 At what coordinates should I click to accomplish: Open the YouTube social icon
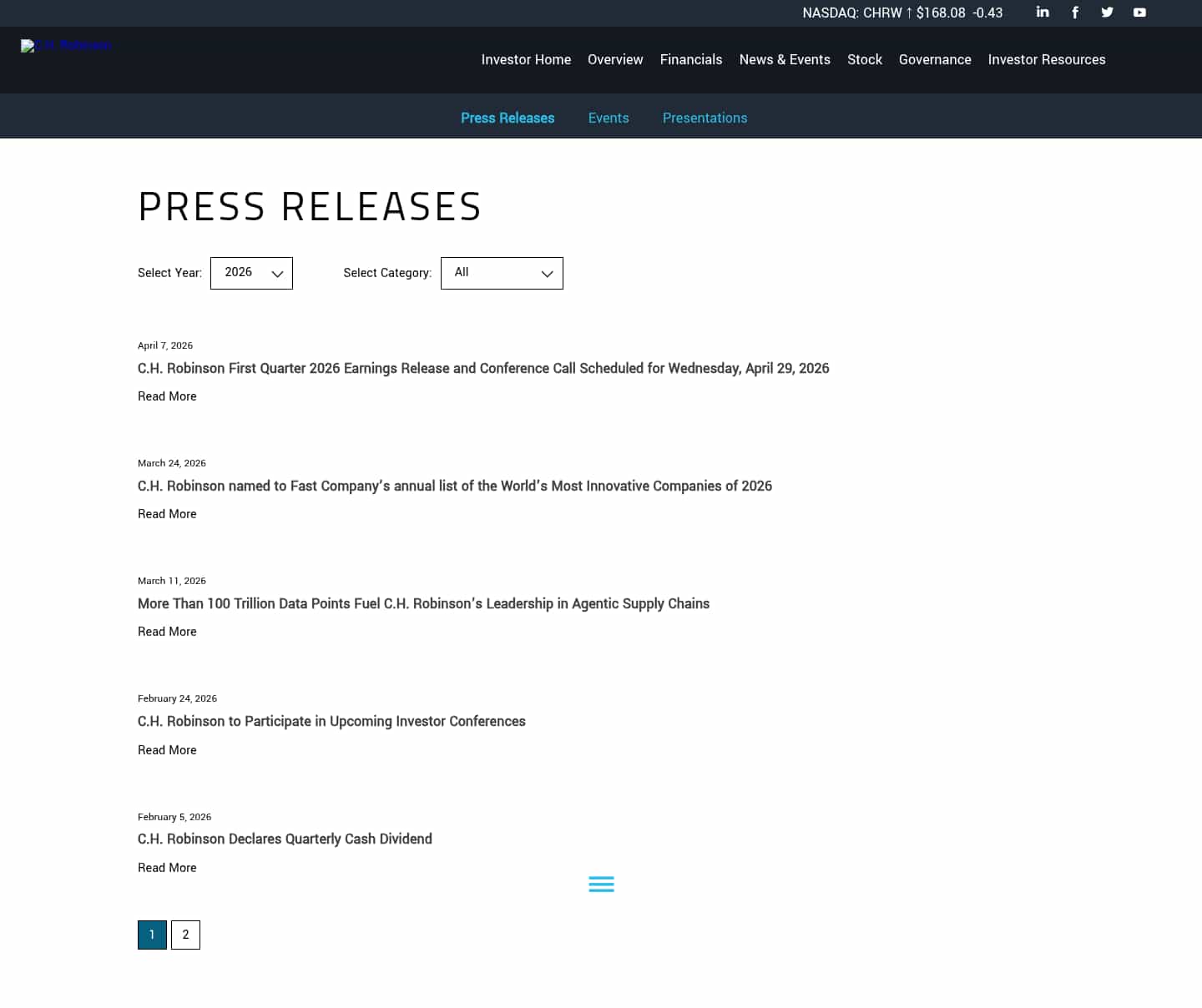(1139, 13)
